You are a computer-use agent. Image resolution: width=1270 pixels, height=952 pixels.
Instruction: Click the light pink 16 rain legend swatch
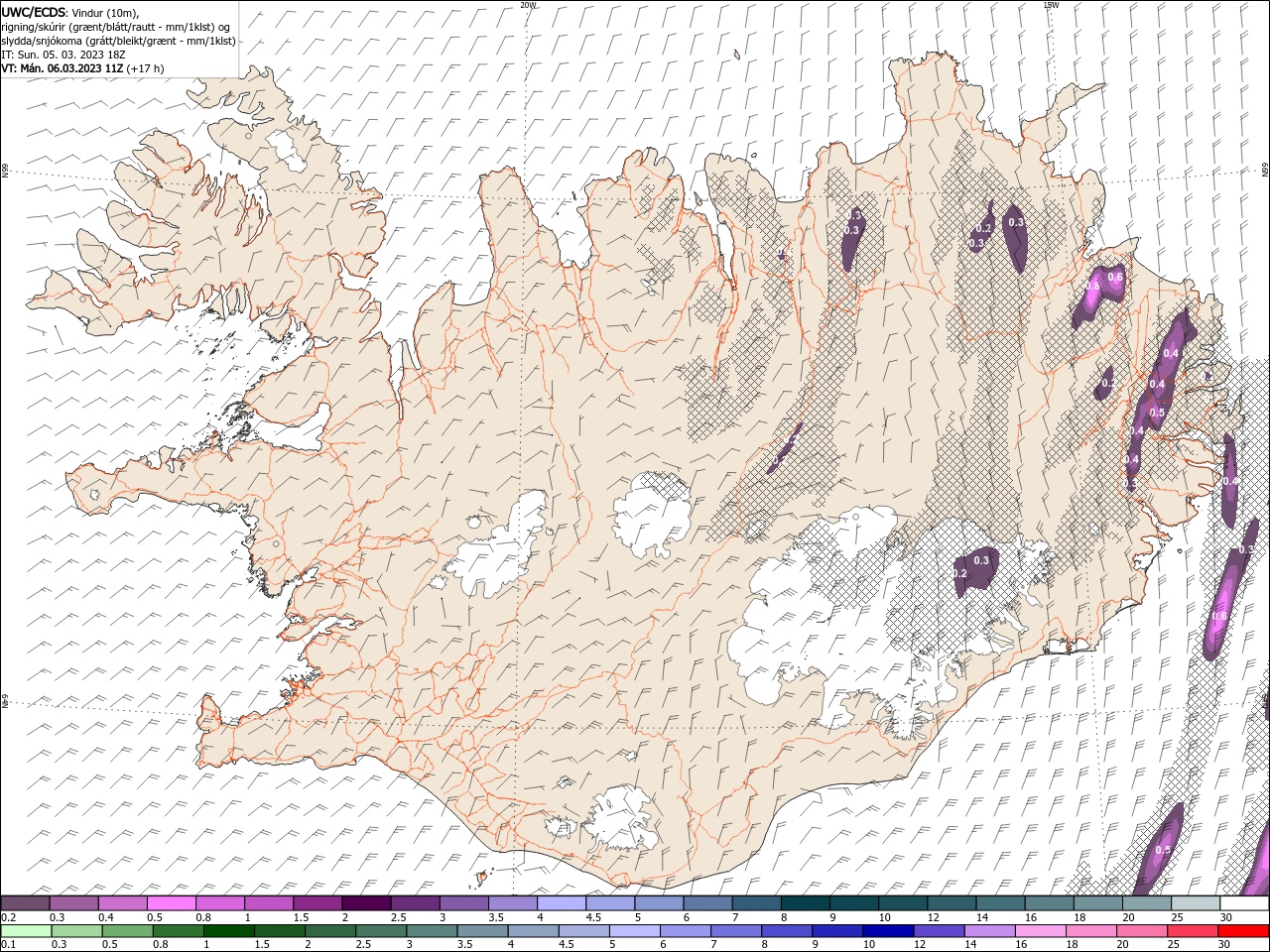(x=1039, y=930)
